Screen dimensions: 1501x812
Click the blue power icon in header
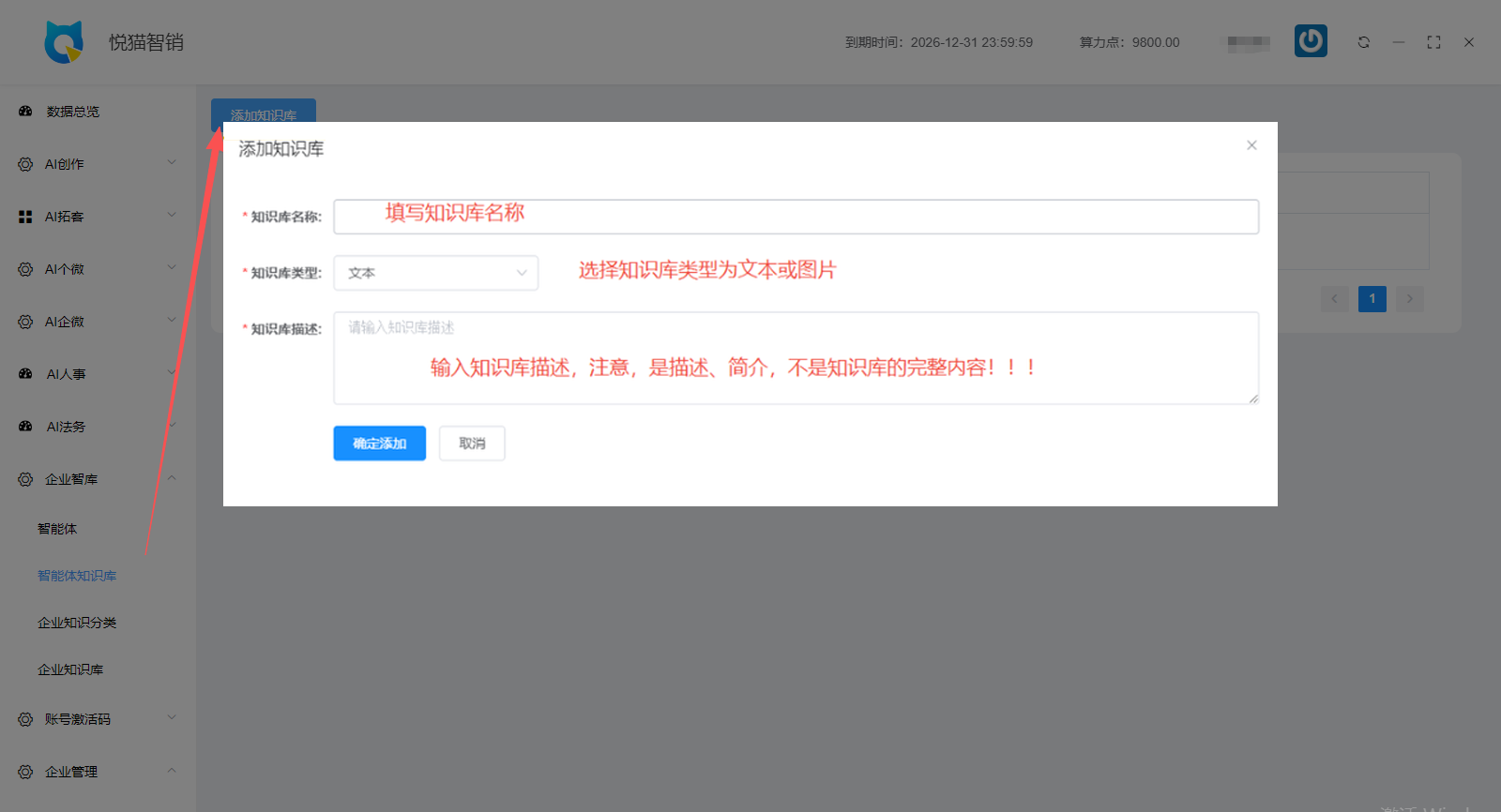[1311, 41]
